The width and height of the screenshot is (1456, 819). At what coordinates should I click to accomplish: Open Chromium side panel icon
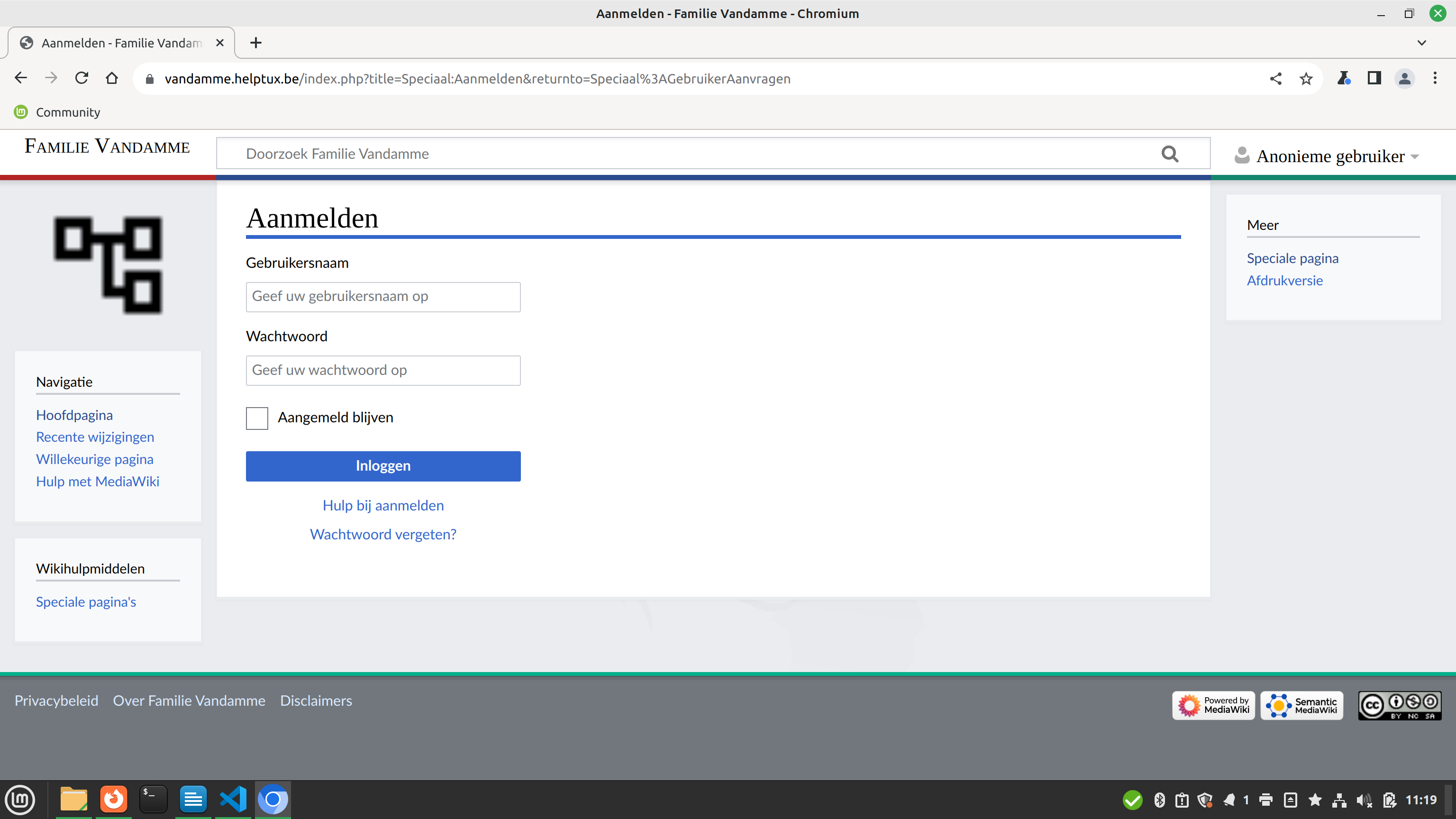click(x=1374, y=79)
